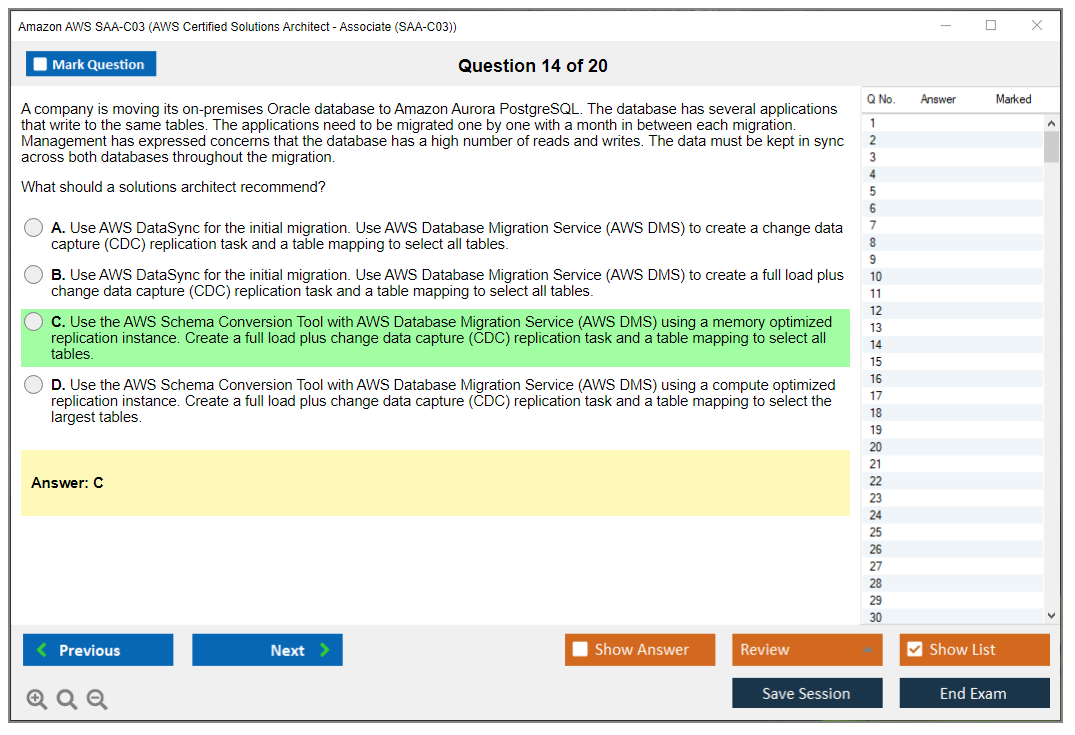Click the zoom in magnifier icon
The width and height of the screenshot is (1075, 735).
(37, 700)
